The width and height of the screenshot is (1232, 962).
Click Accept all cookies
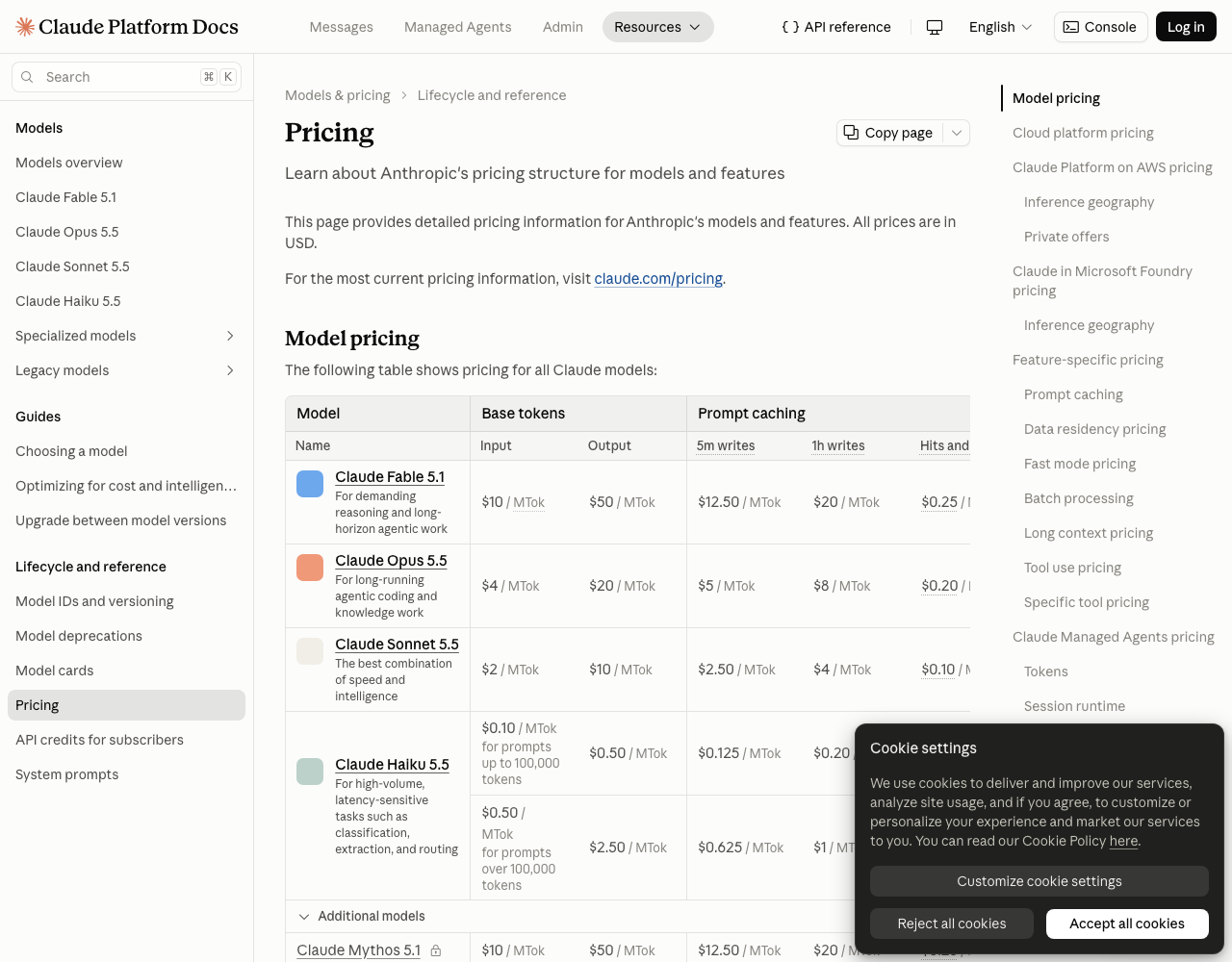pyautogui.click(x=1127, y=924)
